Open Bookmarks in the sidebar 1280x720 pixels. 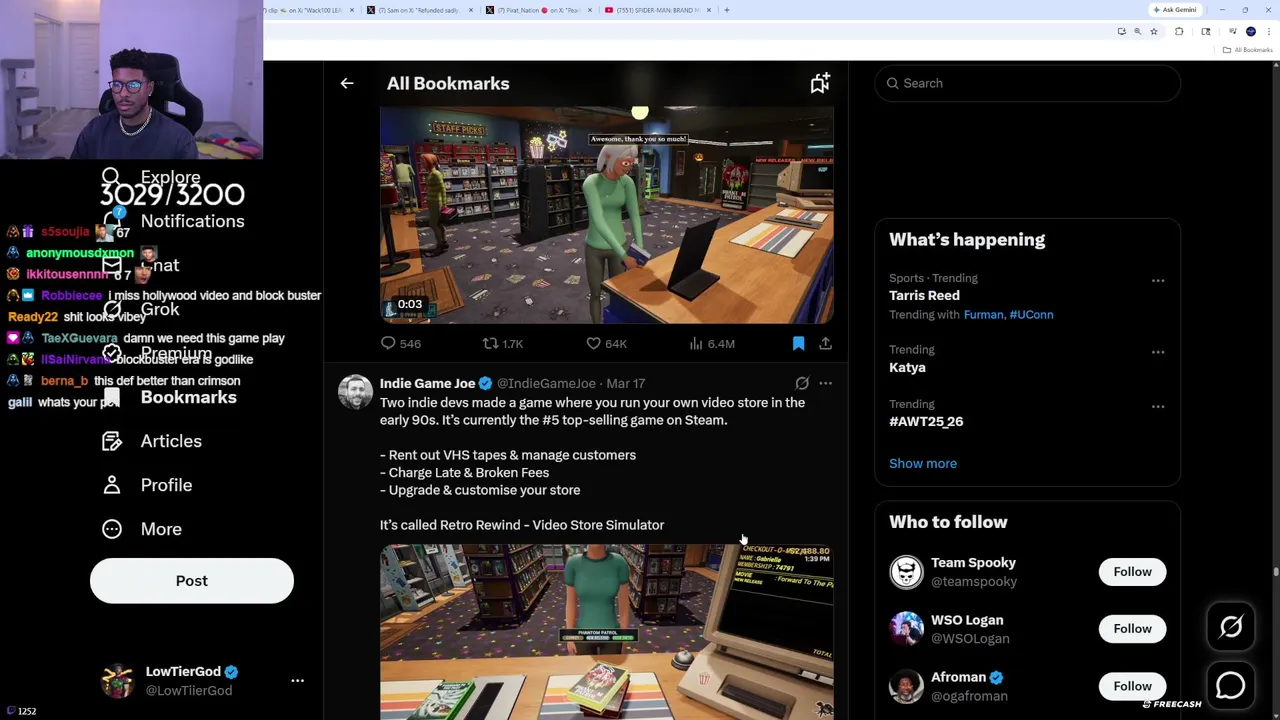(x=170, y=398)
